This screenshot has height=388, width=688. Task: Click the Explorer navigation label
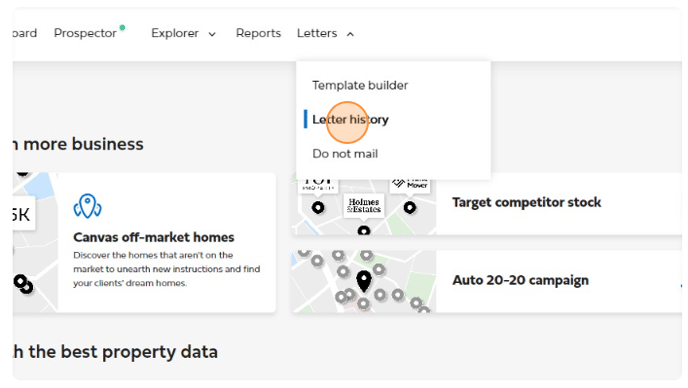click(175, 33)
